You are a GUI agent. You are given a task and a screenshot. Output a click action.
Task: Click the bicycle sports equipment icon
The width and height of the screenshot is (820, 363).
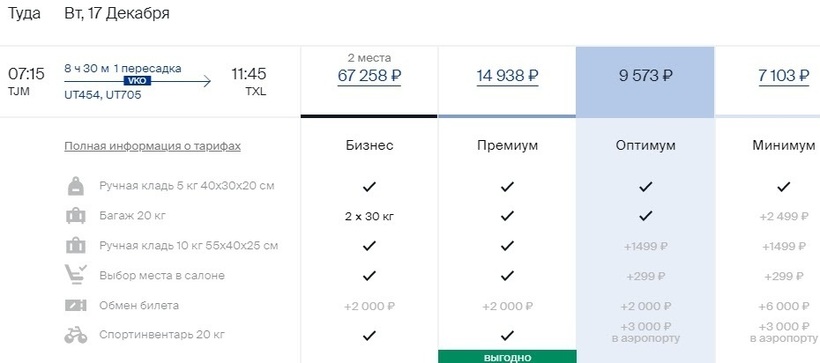(76, 335)
